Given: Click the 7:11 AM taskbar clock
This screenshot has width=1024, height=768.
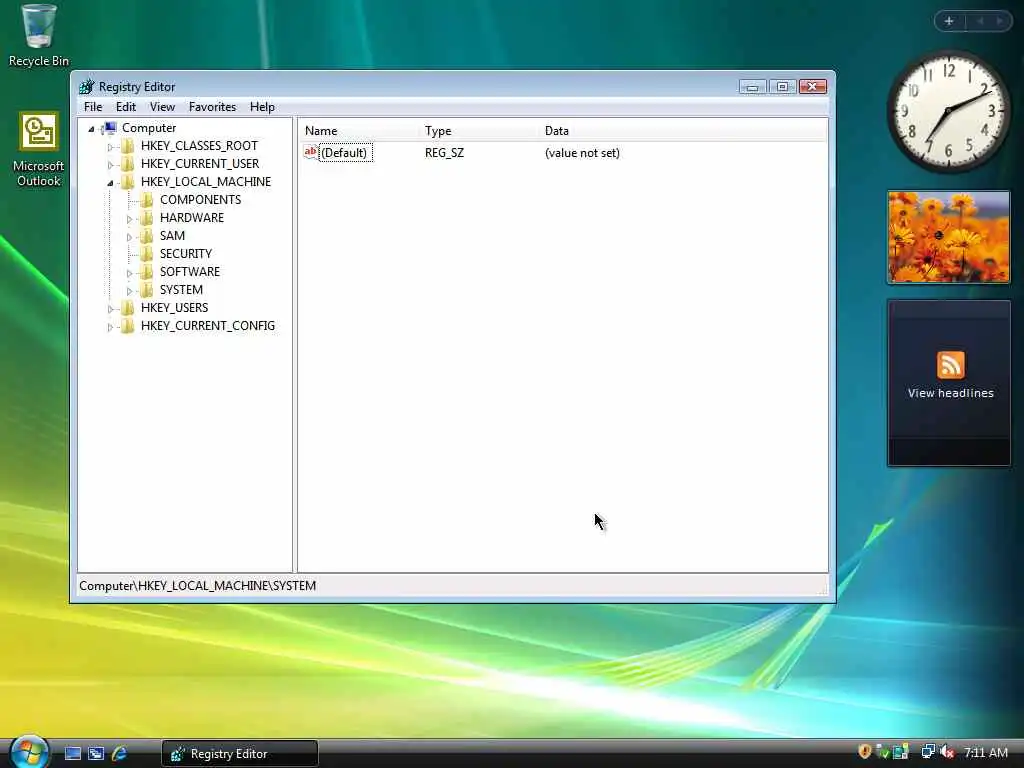Looking at the screenshot, I should [x=985, y=752].
